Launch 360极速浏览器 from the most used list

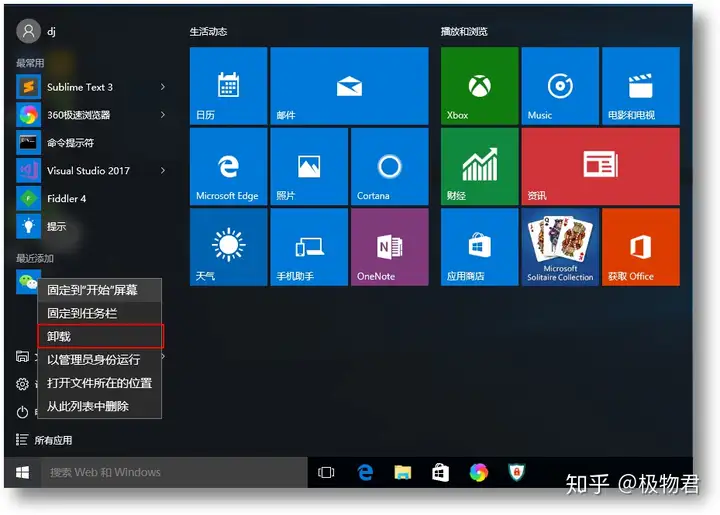[92, 115]
